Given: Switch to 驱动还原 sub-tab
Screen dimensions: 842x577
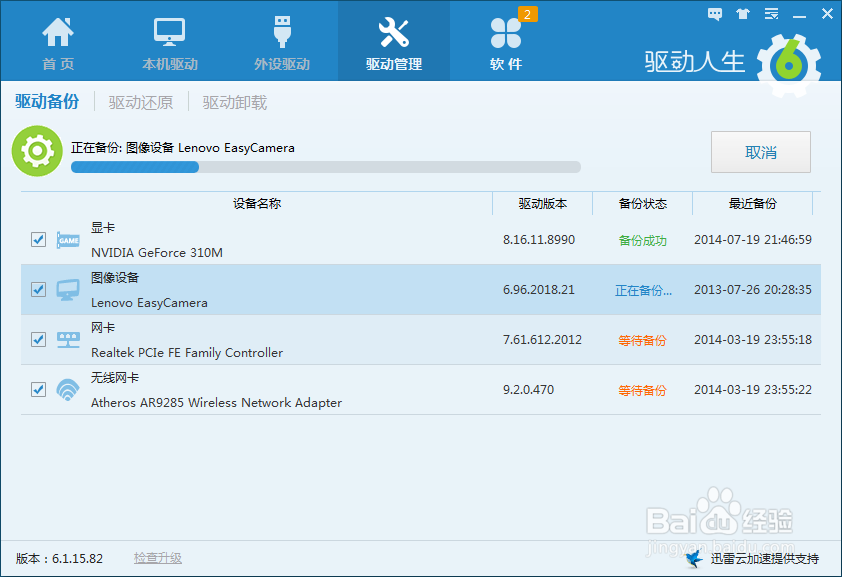Looking at the screenshot, I should tap(141, 102).
